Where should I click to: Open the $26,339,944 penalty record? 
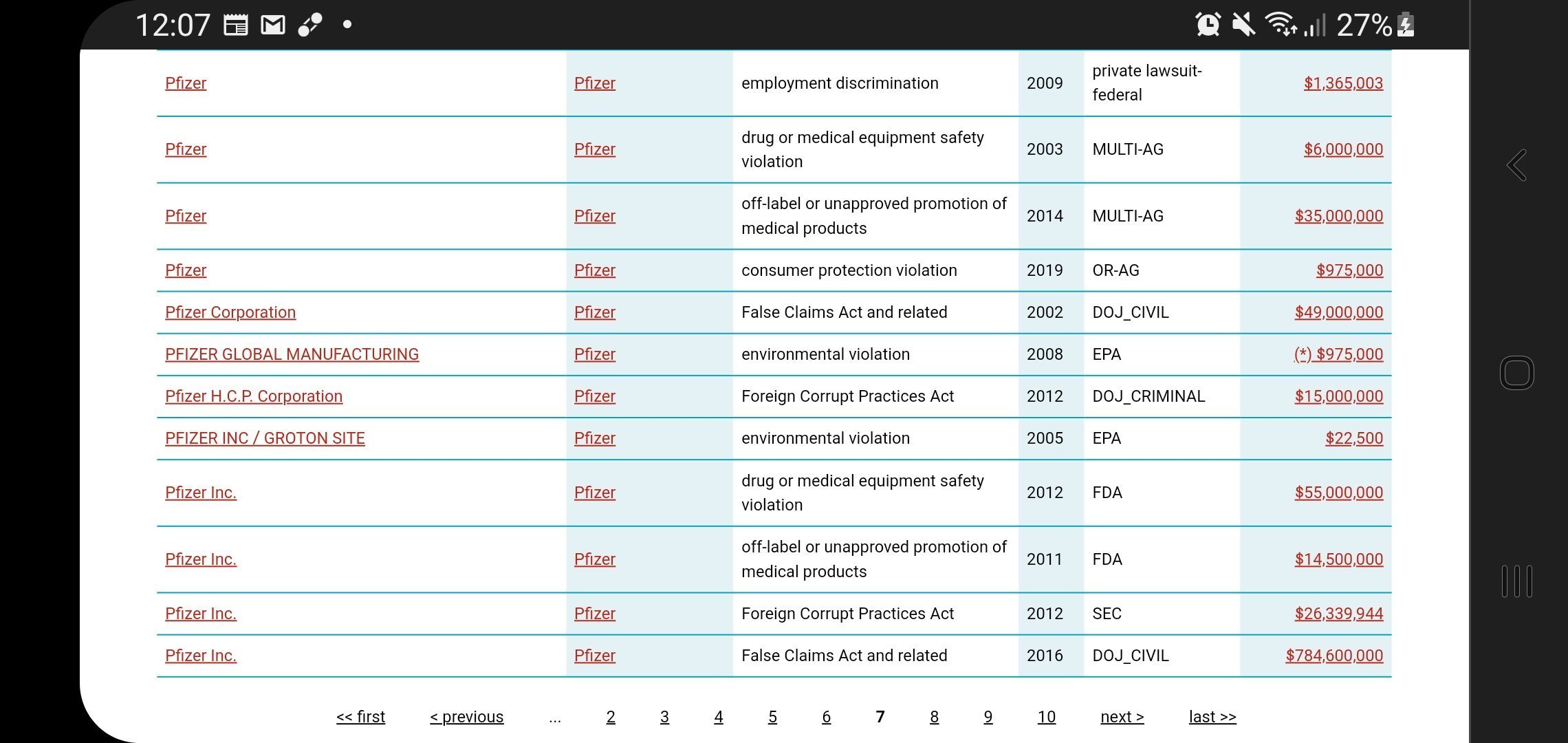click(x=1338, y=614)
